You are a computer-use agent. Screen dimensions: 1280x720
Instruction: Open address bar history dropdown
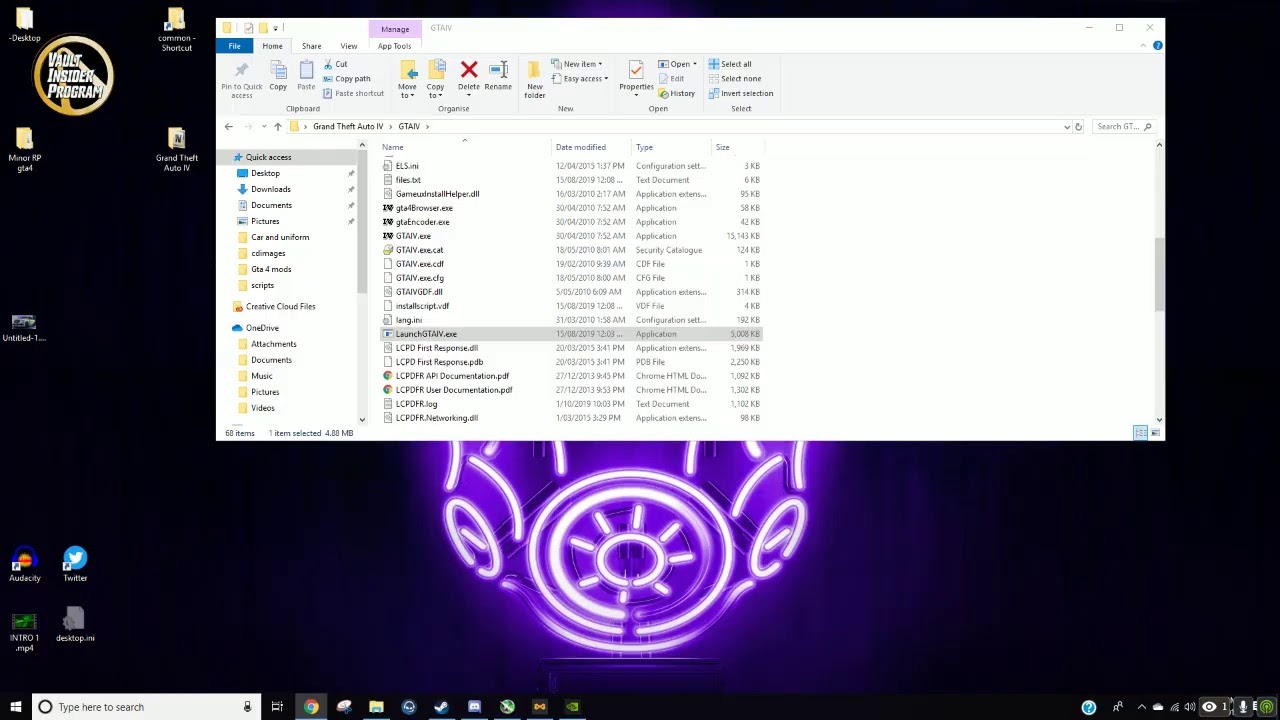pos(1067,127)
